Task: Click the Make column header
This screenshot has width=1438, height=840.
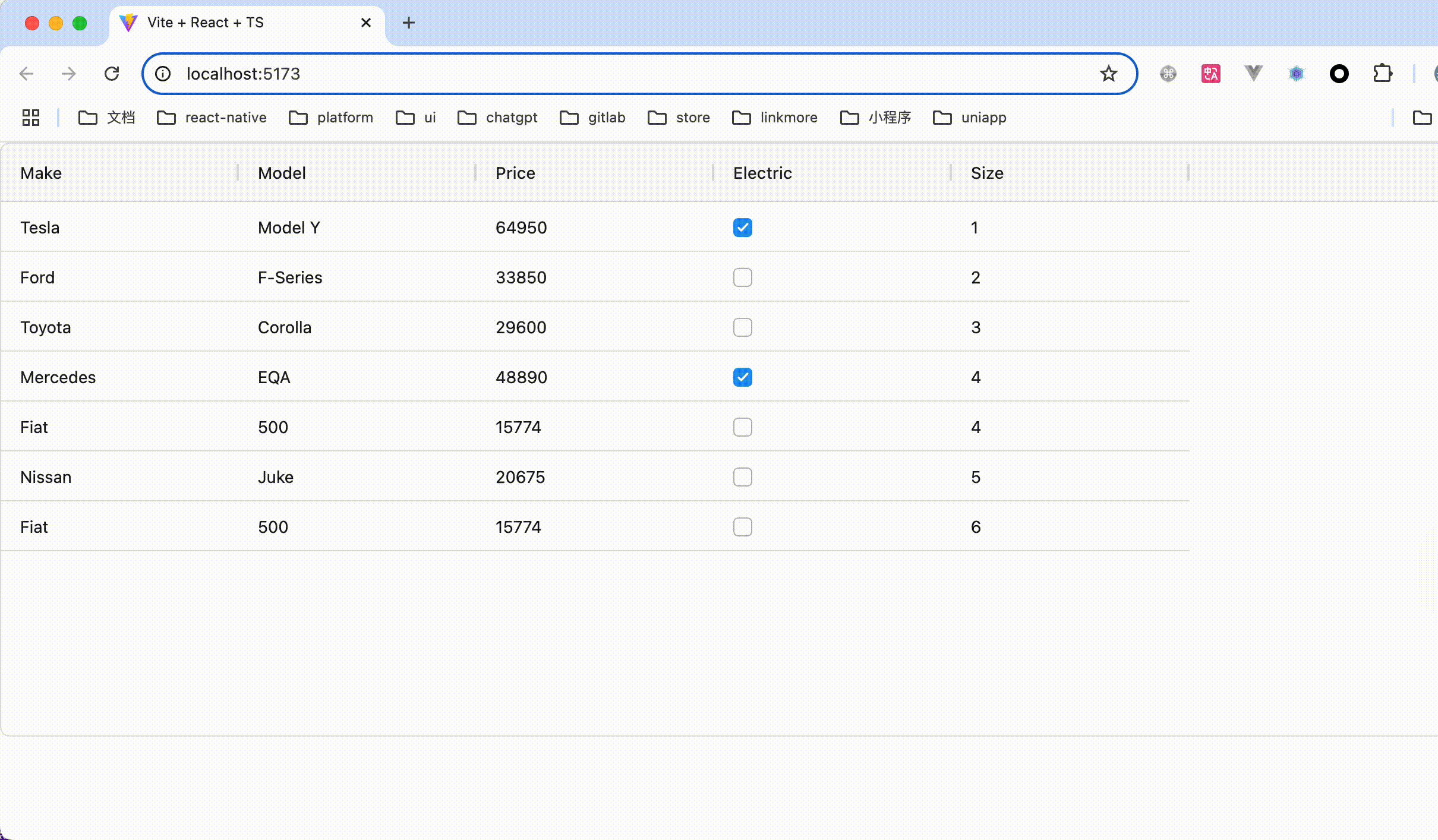Action: pyautogui.click(x=41, y=173)
